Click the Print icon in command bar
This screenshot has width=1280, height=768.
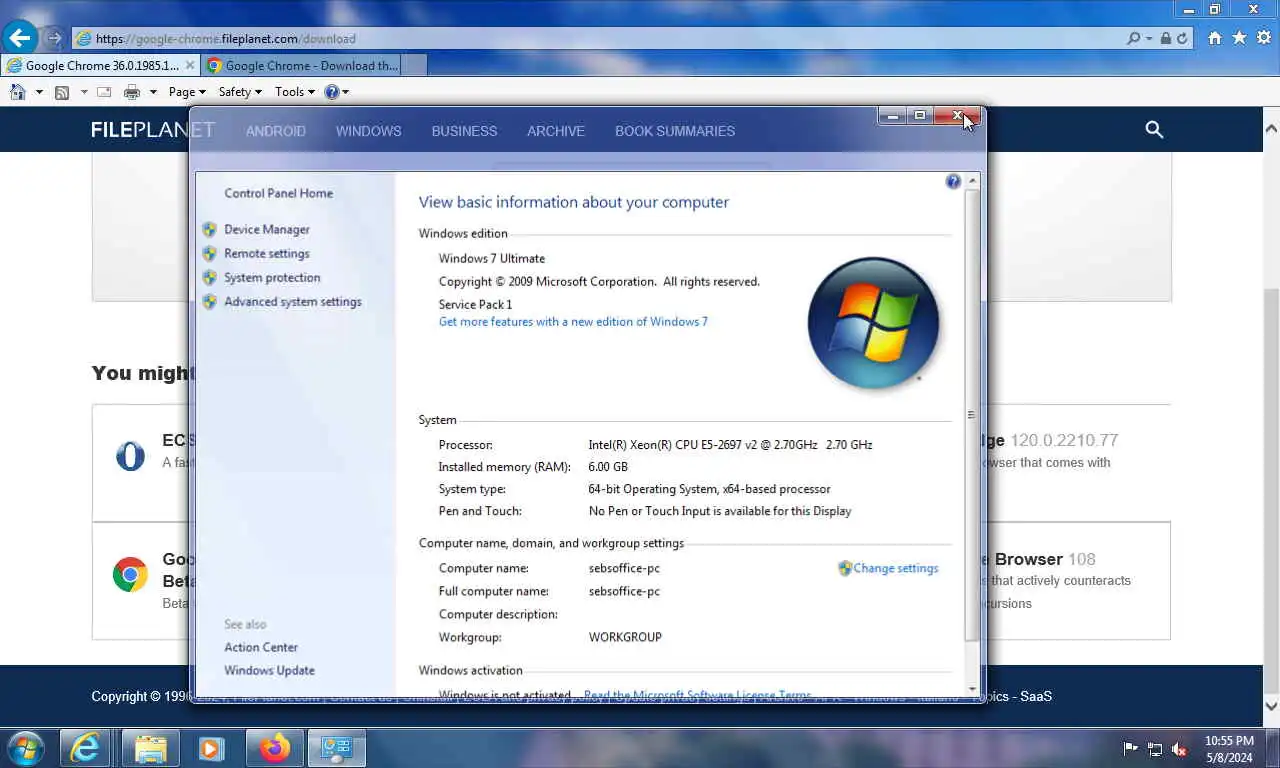tap(132, 92)
